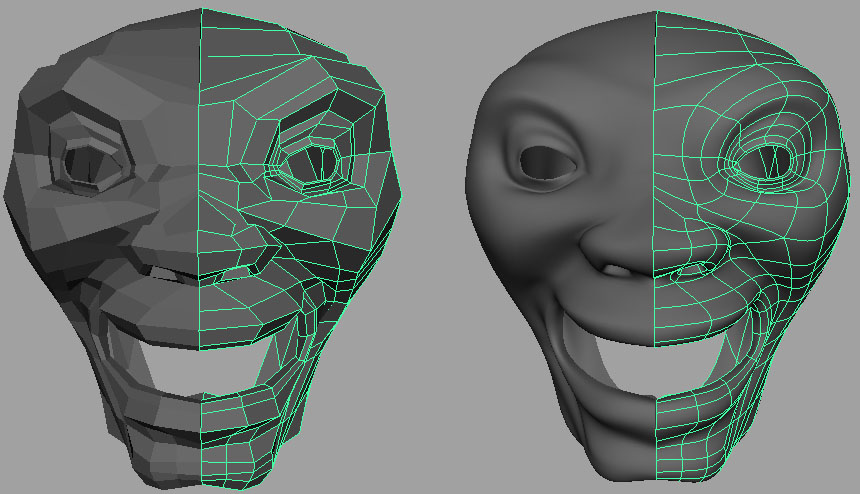This screenshot has height=494, width=860.
Task: Pick the smoothed head's wireframe eye loops
Action: coord(765,160)
